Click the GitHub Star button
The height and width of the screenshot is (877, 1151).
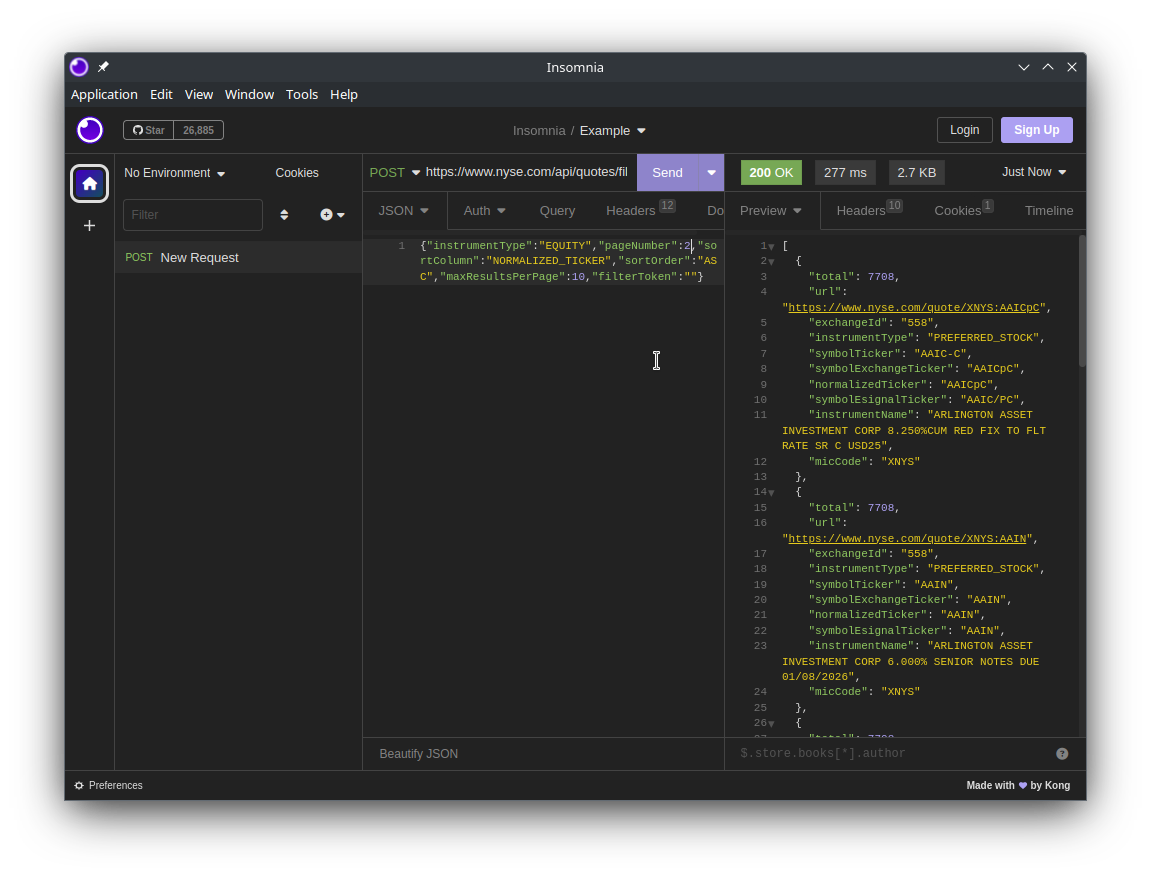pos(149,130)
